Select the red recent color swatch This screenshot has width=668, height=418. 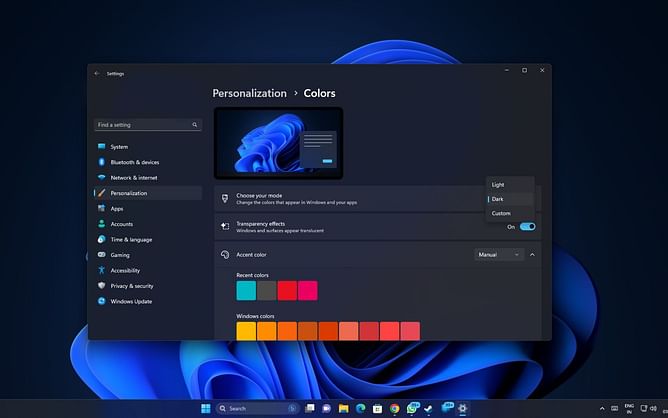287,291
